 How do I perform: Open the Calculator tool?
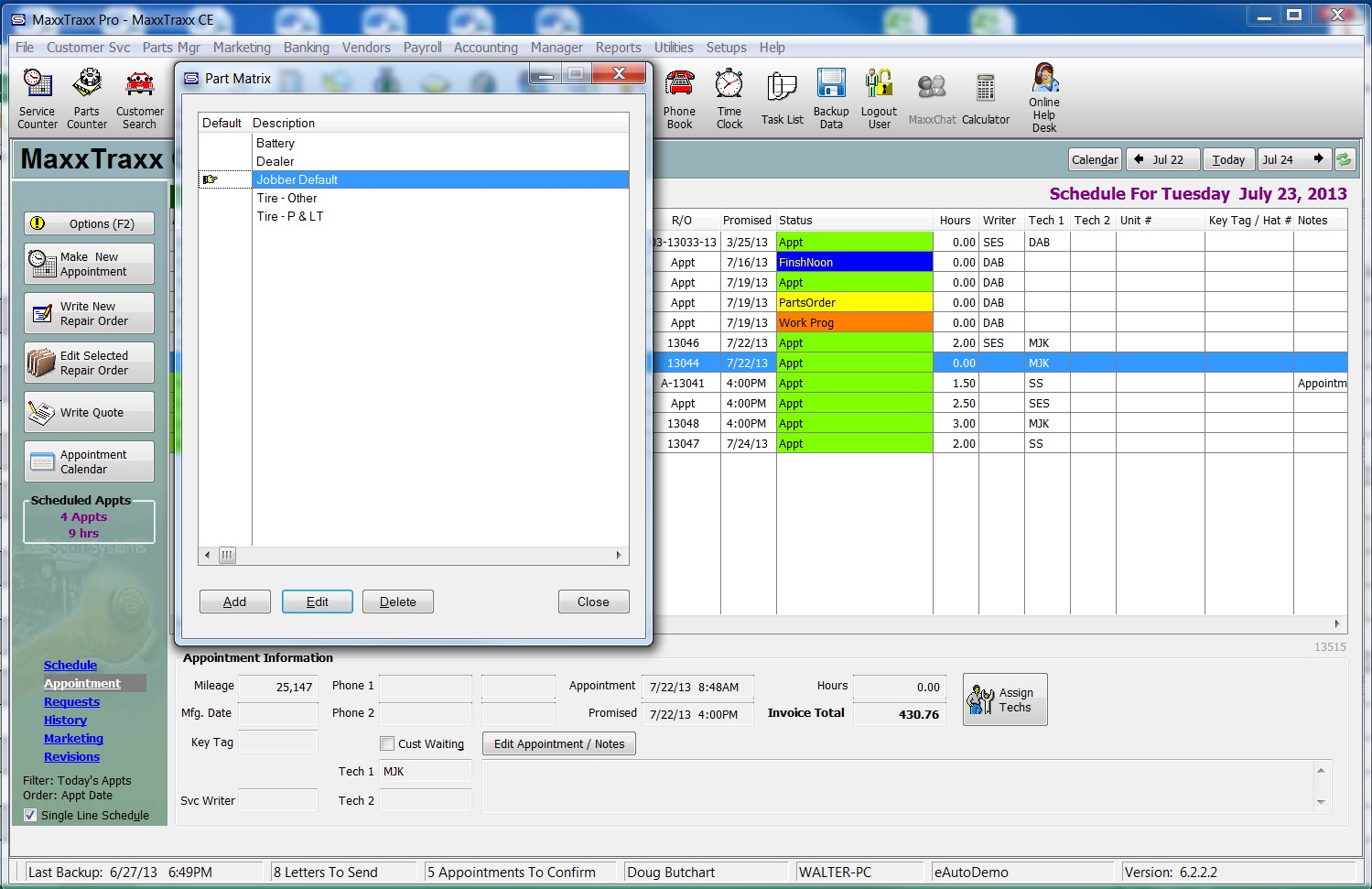coord(986,99)
